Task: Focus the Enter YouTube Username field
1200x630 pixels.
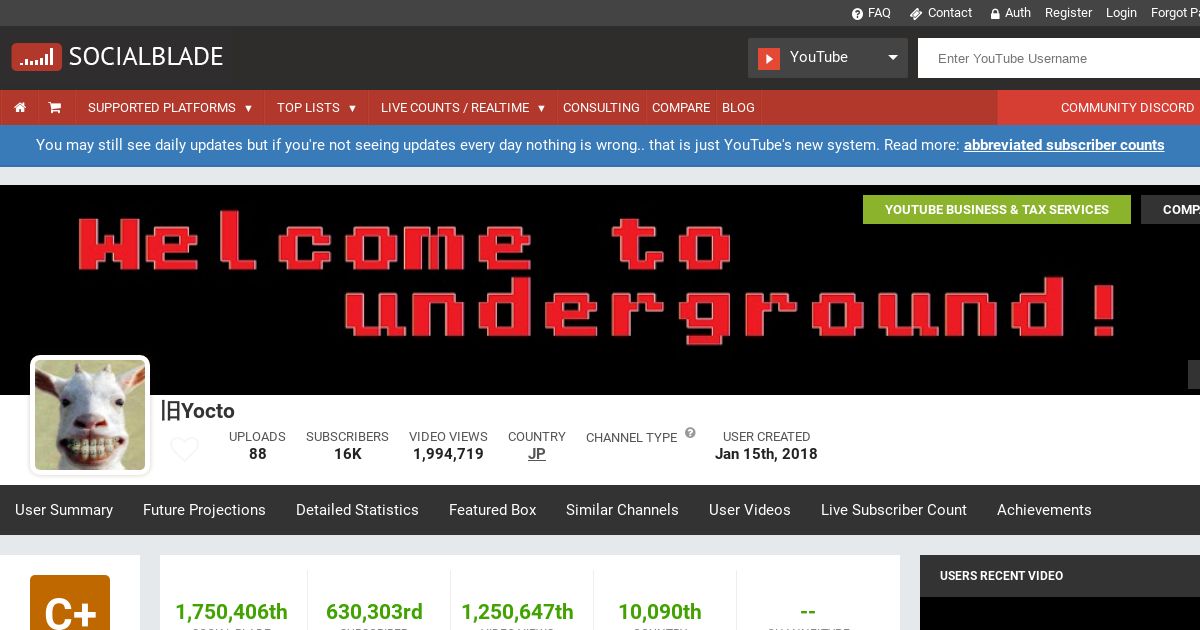Action: 1059,58
